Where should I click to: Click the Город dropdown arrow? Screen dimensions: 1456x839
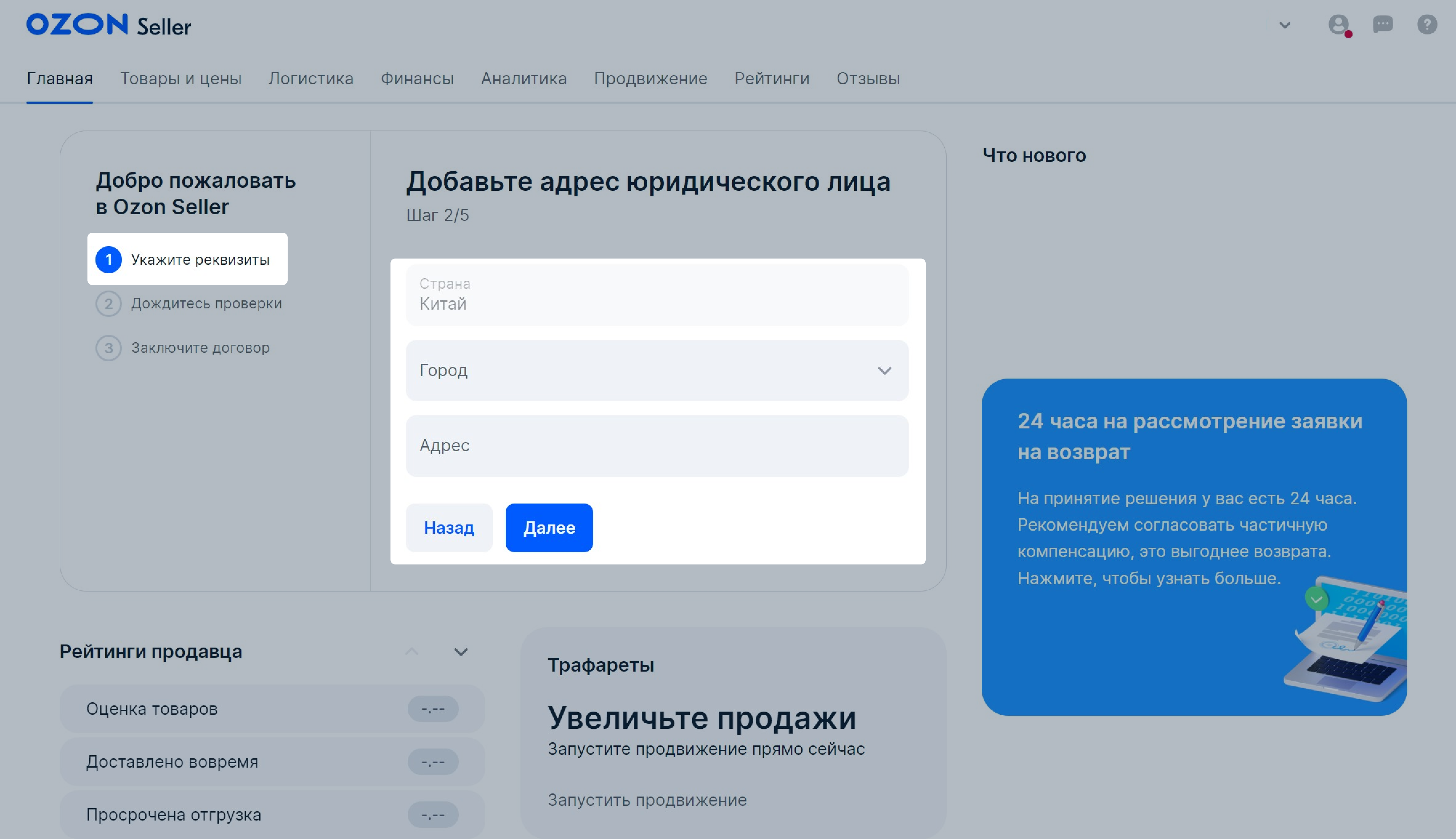pyautogui.click(x=885, y=371)
